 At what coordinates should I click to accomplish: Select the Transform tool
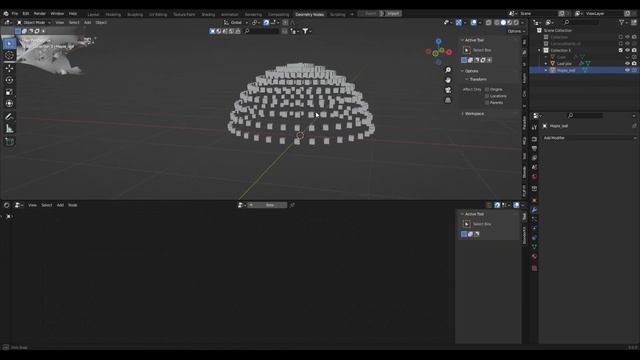(9, 104)
